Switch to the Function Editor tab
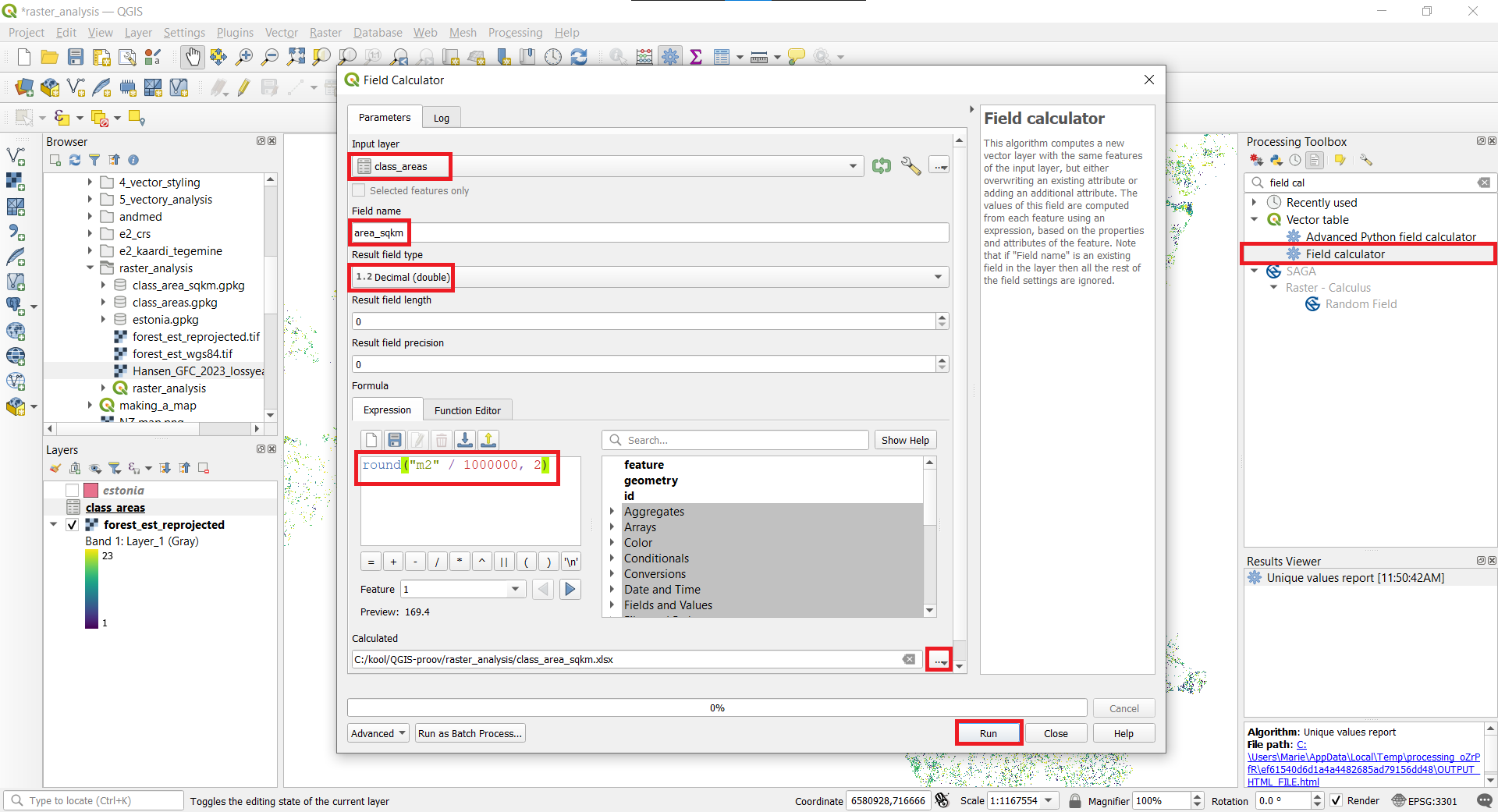 coord(467,410)
